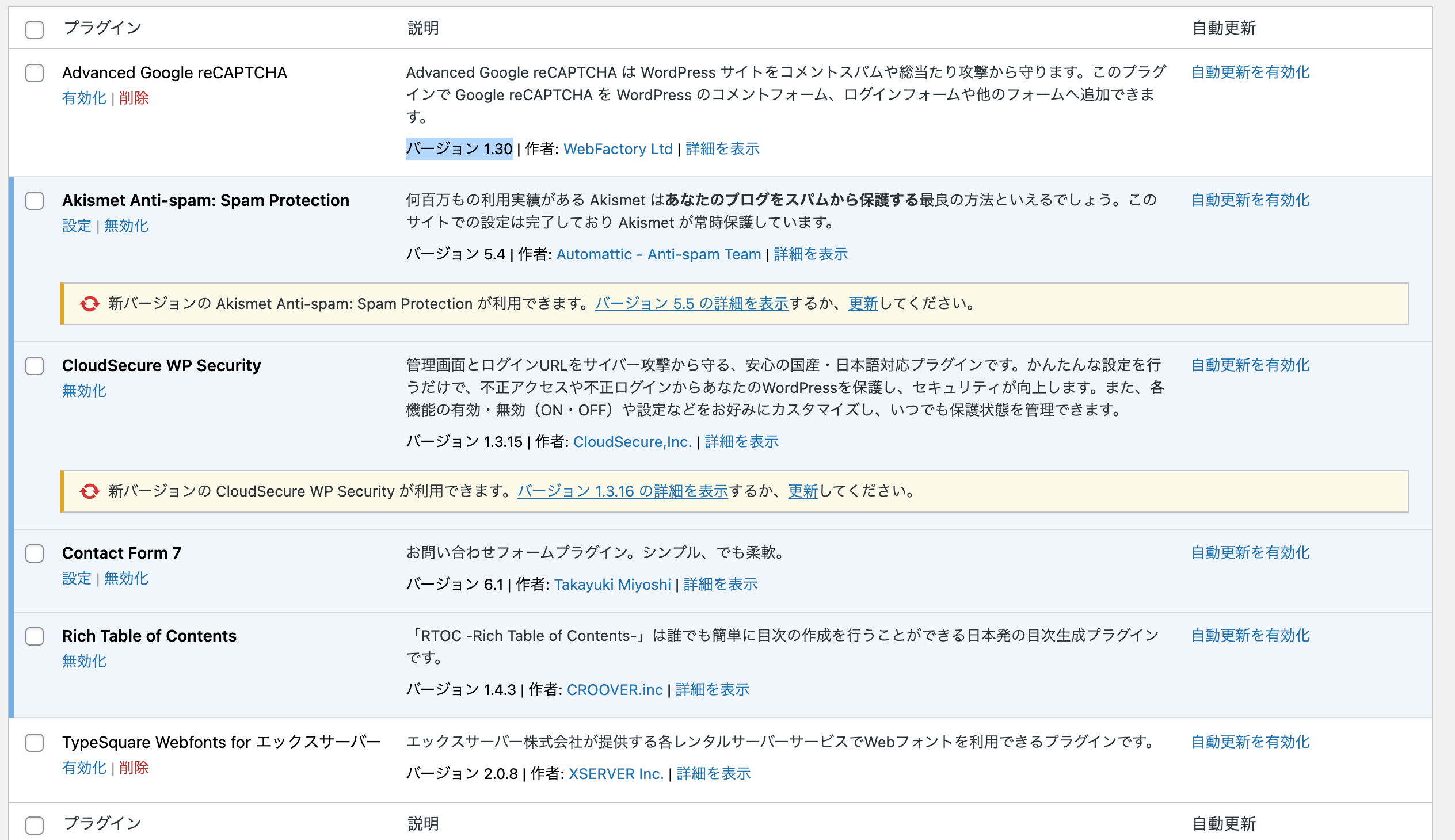Deactivate Contact Form 7 via 無効化
Image resolution: width=1455 pixels, height=840 pixels.
click(127, 578)
